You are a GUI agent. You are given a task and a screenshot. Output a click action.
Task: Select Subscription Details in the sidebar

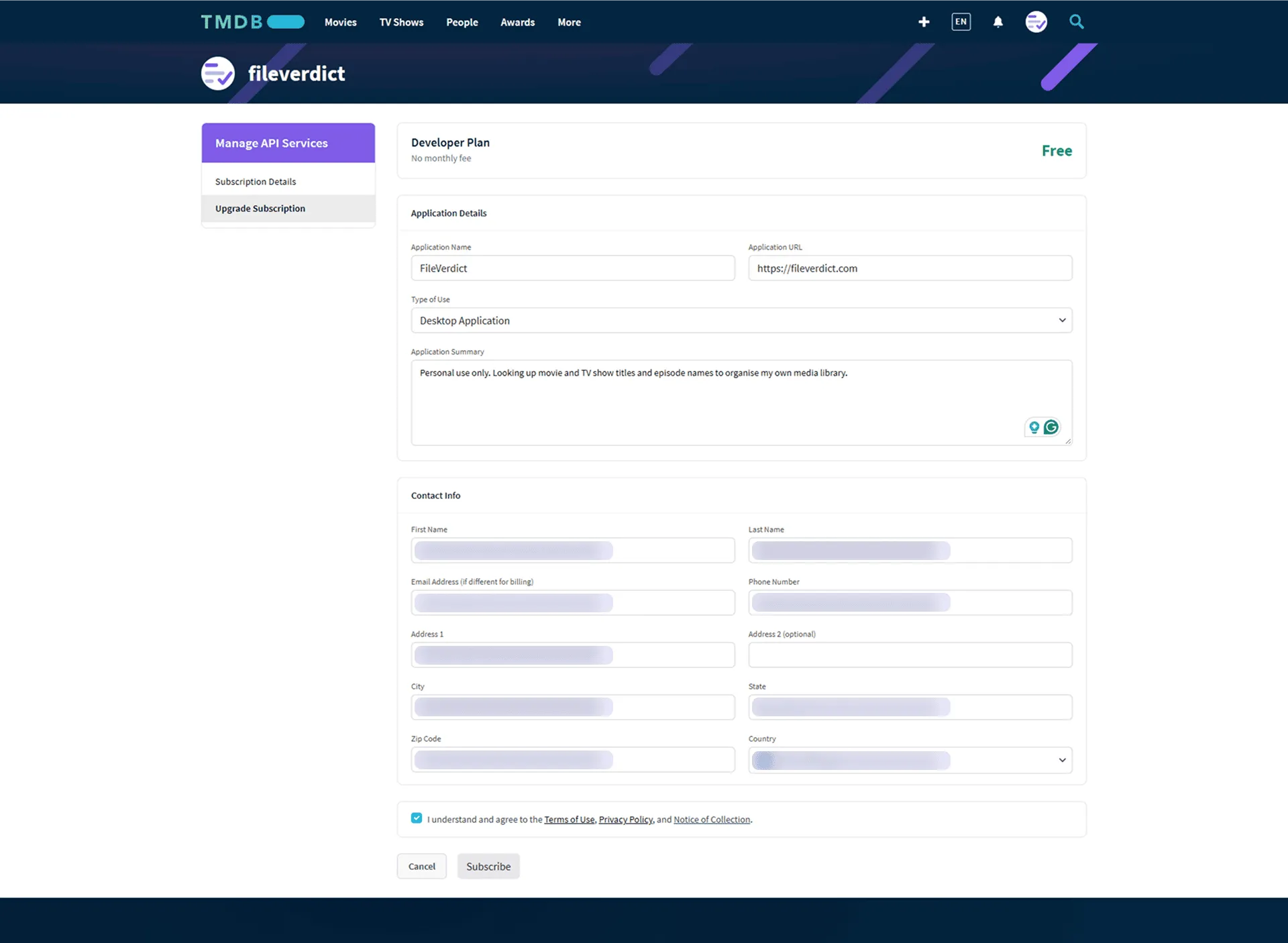288,182
